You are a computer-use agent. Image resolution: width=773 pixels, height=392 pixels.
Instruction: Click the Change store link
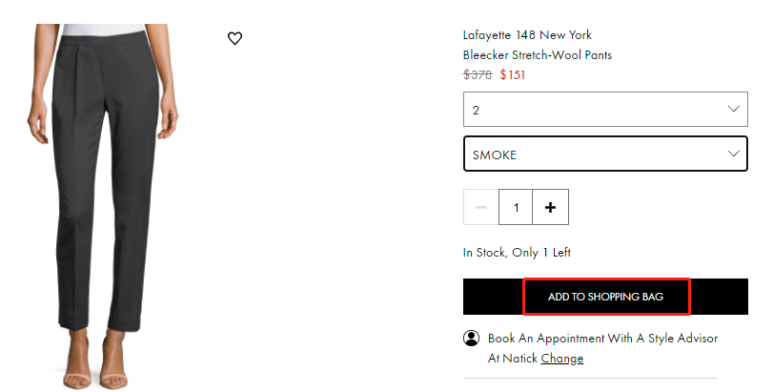click(x=562, y=358)
